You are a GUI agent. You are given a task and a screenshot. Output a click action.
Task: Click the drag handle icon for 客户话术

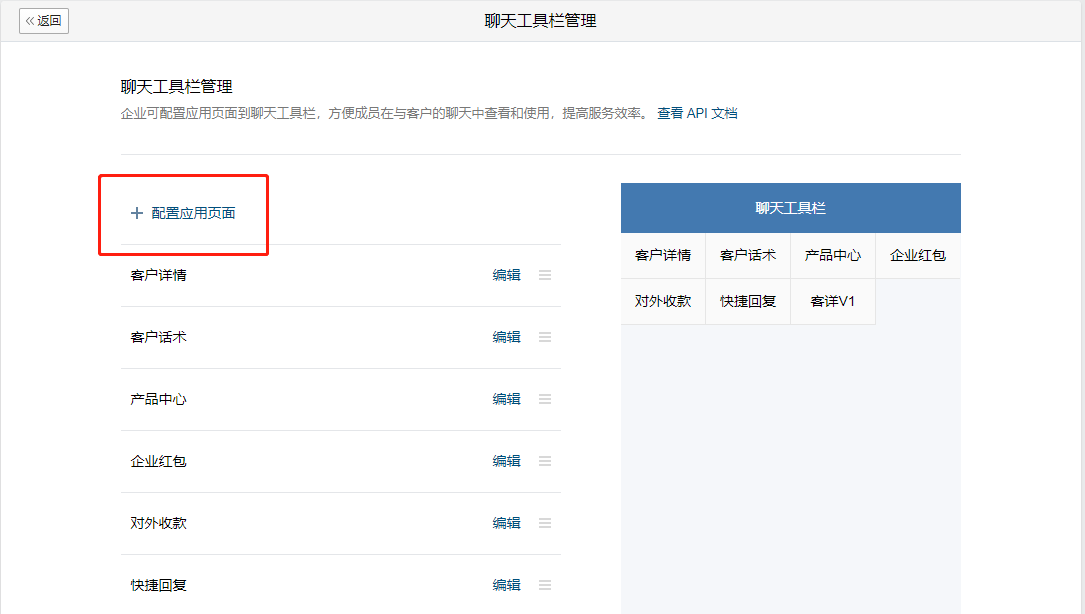click(x=545, y=337)
